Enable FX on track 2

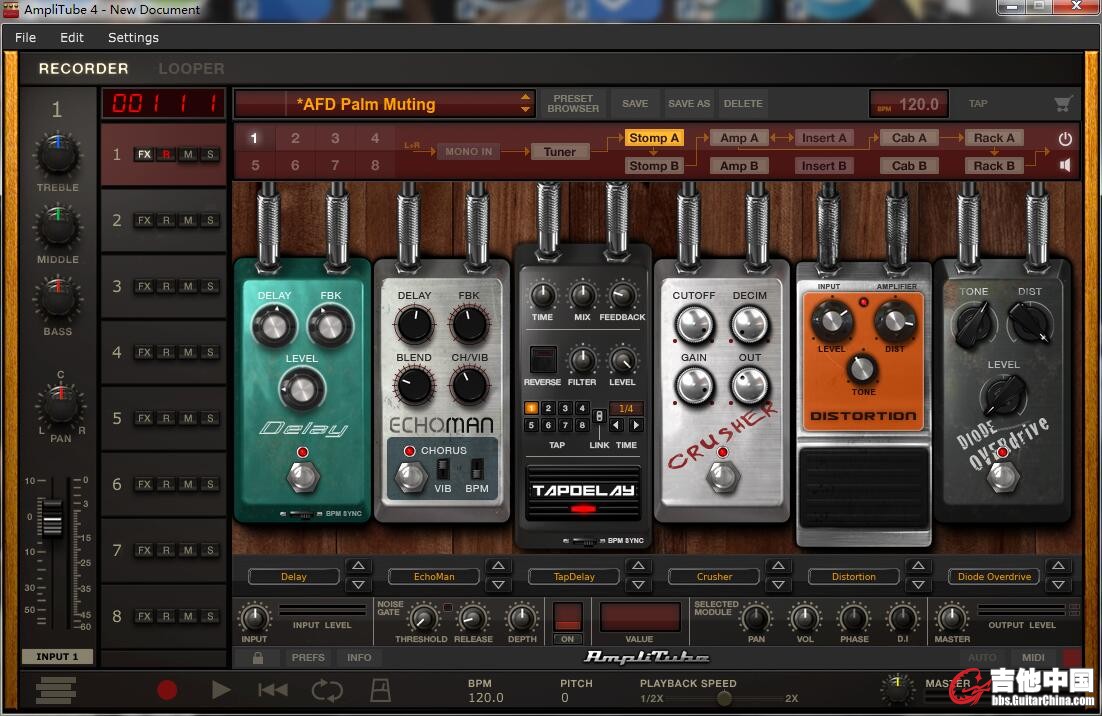(x=144, y=221)
